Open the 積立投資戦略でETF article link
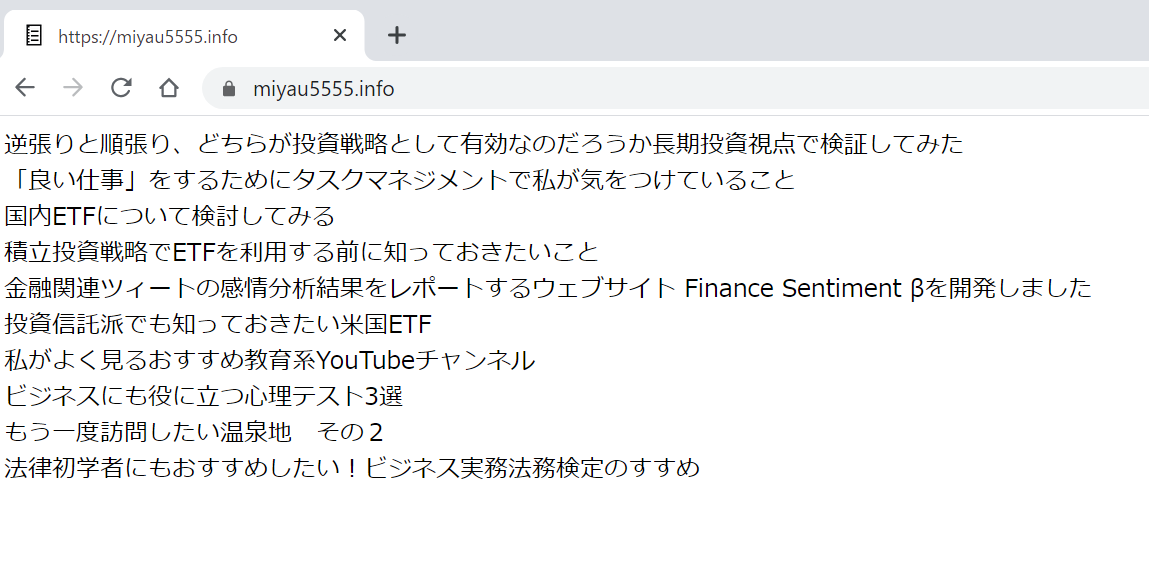 (302, 251)
